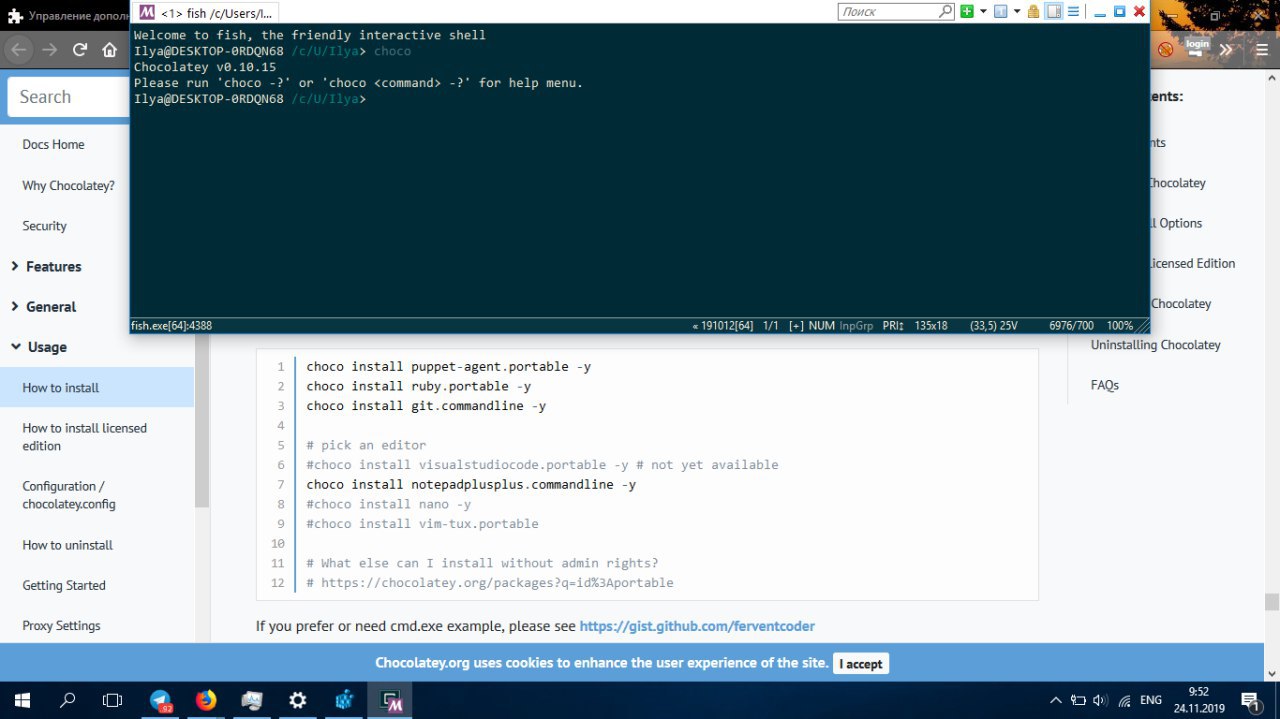This screenshot has height=719, width=1280.
Task: Click code line choco install ruby.portable -y
Action: click(x=418, y=386)
